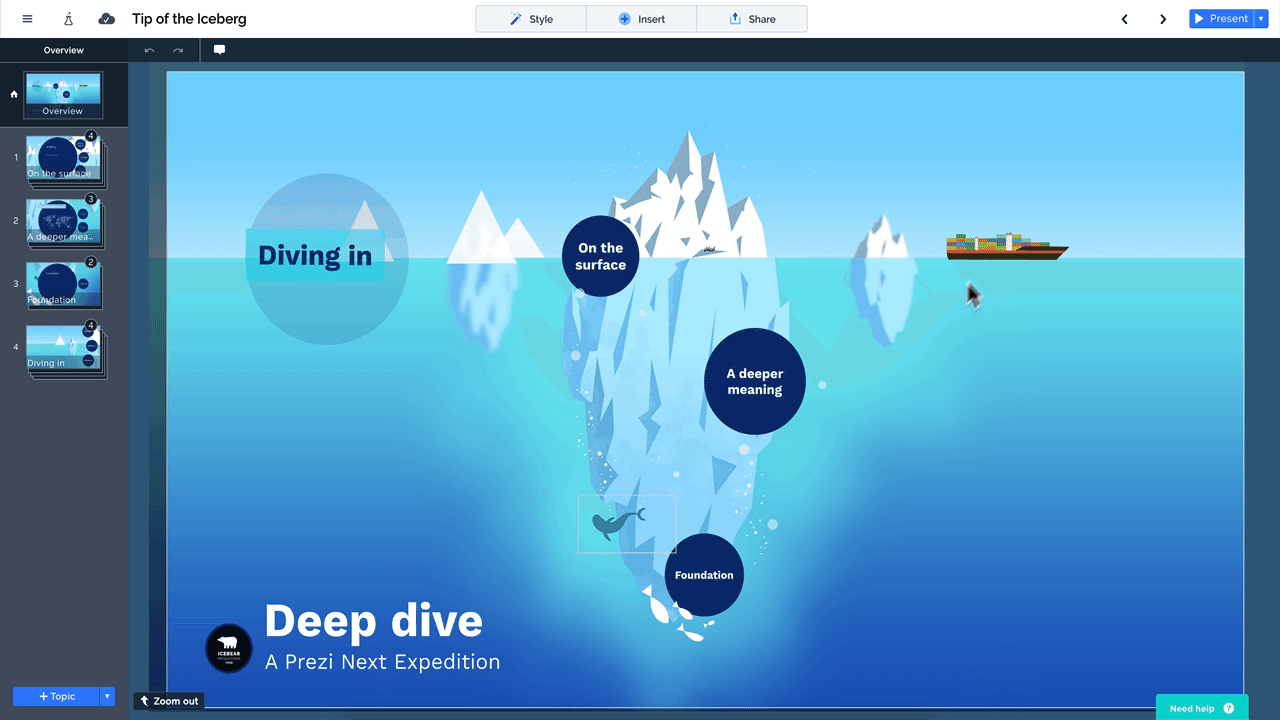Select the Style tool in the toolbar

click(x=530, y=18)
